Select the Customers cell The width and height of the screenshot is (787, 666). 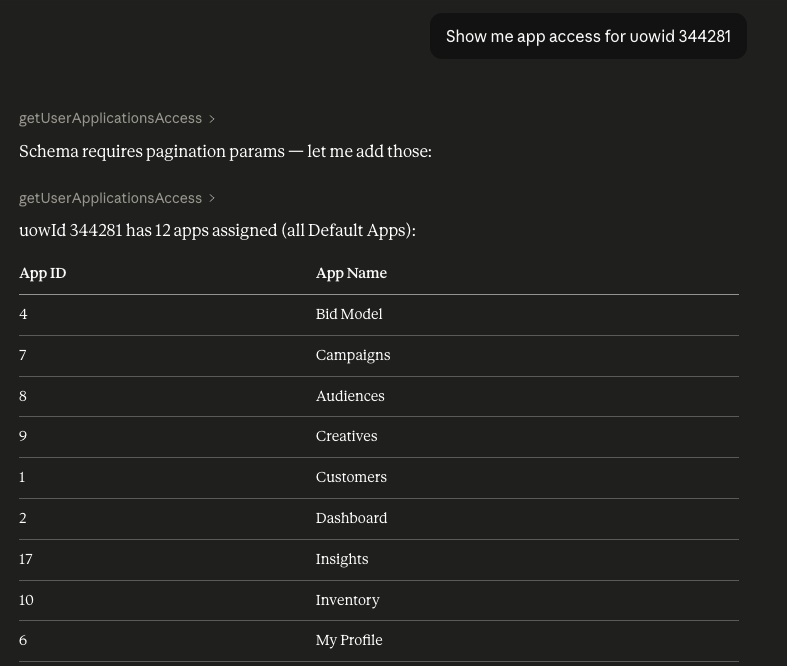351,477
